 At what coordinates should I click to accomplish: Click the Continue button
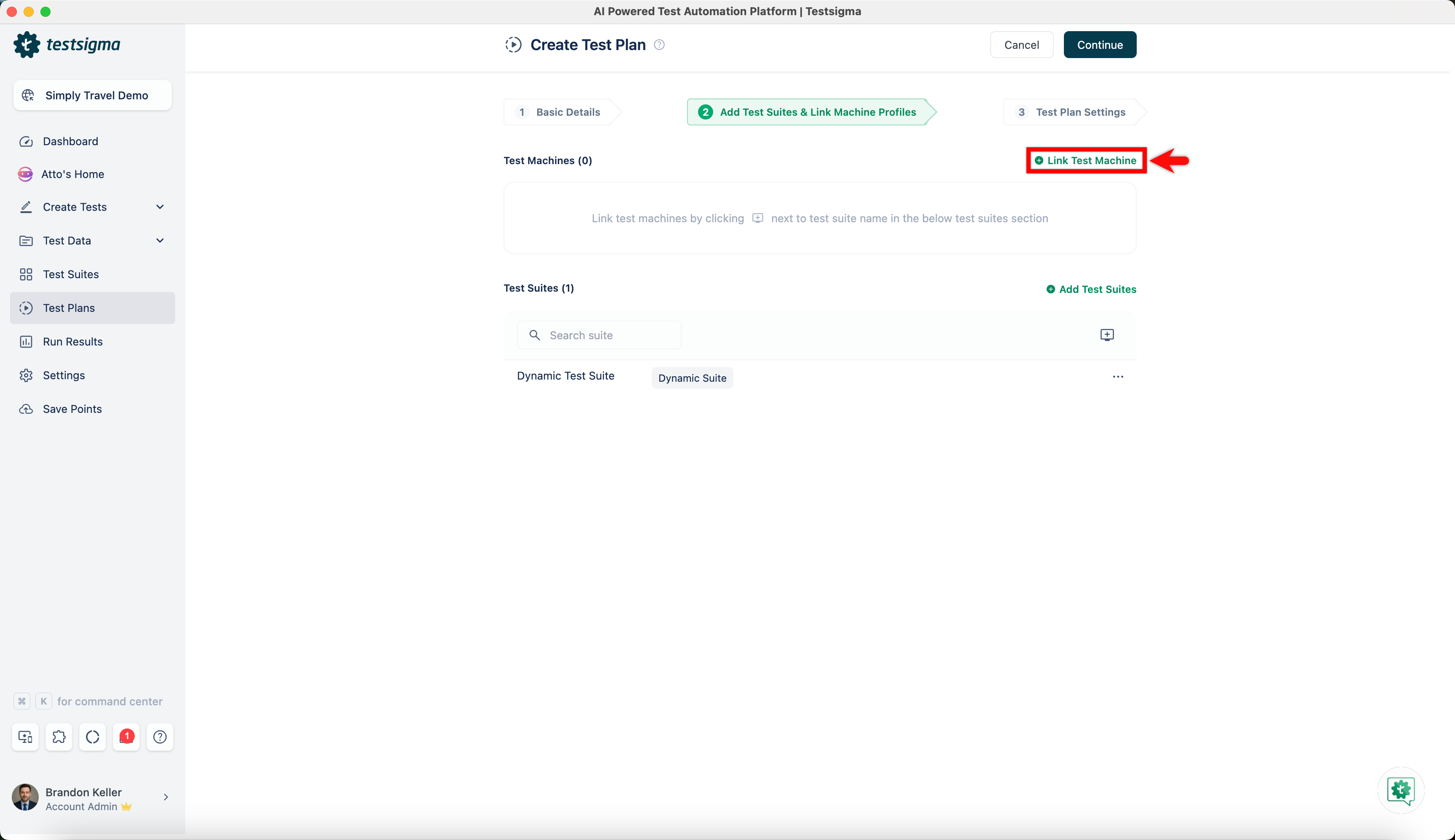point(1099,45)
